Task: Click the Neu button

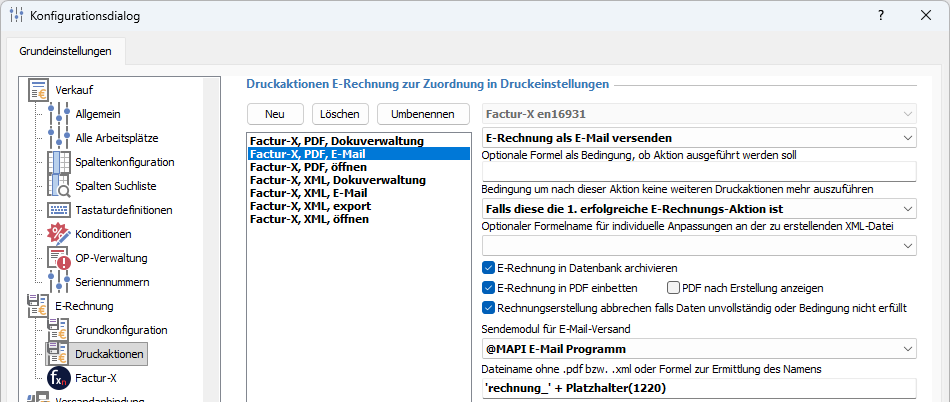Action: click(x=275, y=114)
